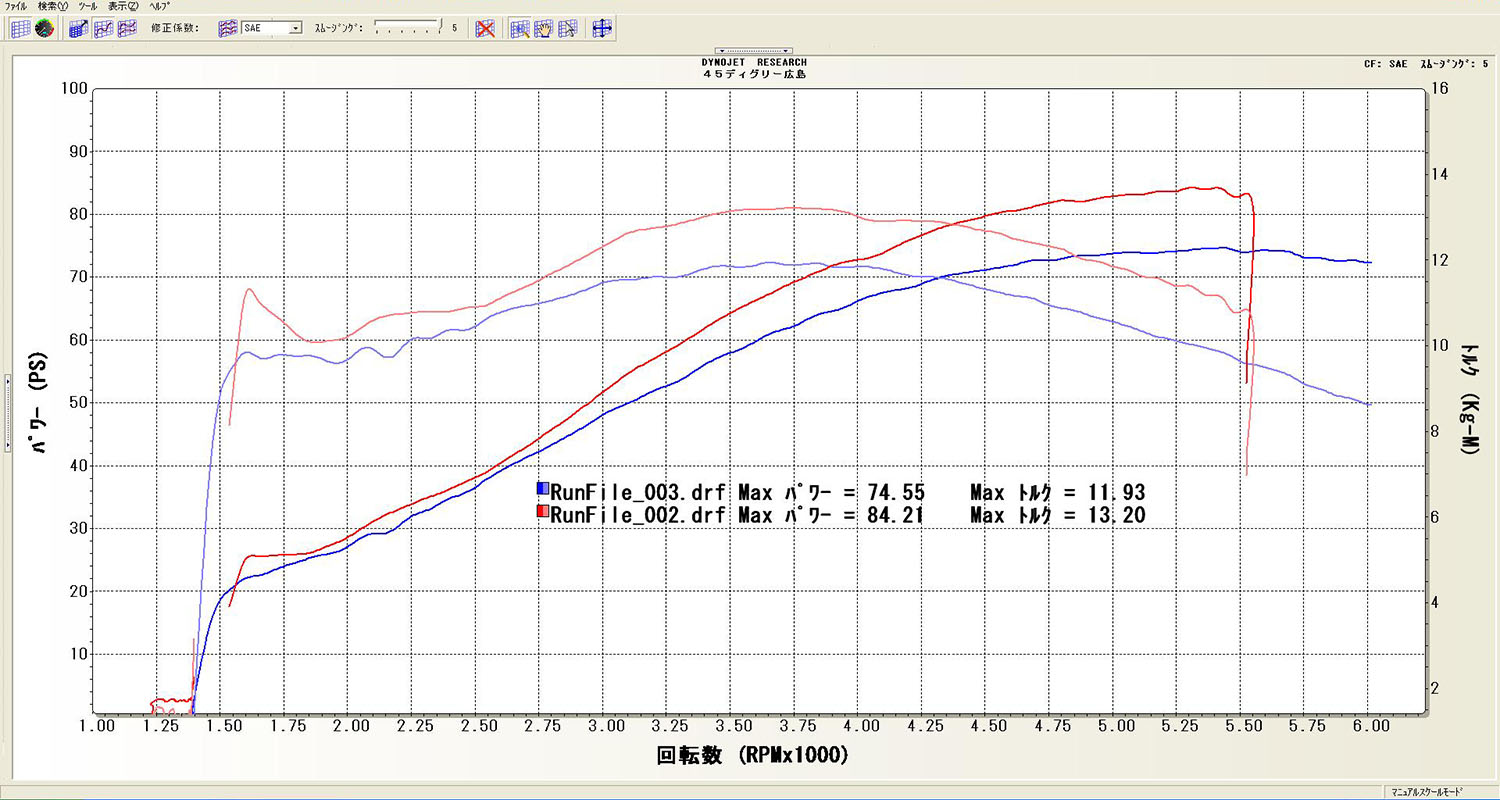Toggle the multi-curve graph overlay button
Viewport: 1500px width, 800px height.
click(x=127, y=28)
